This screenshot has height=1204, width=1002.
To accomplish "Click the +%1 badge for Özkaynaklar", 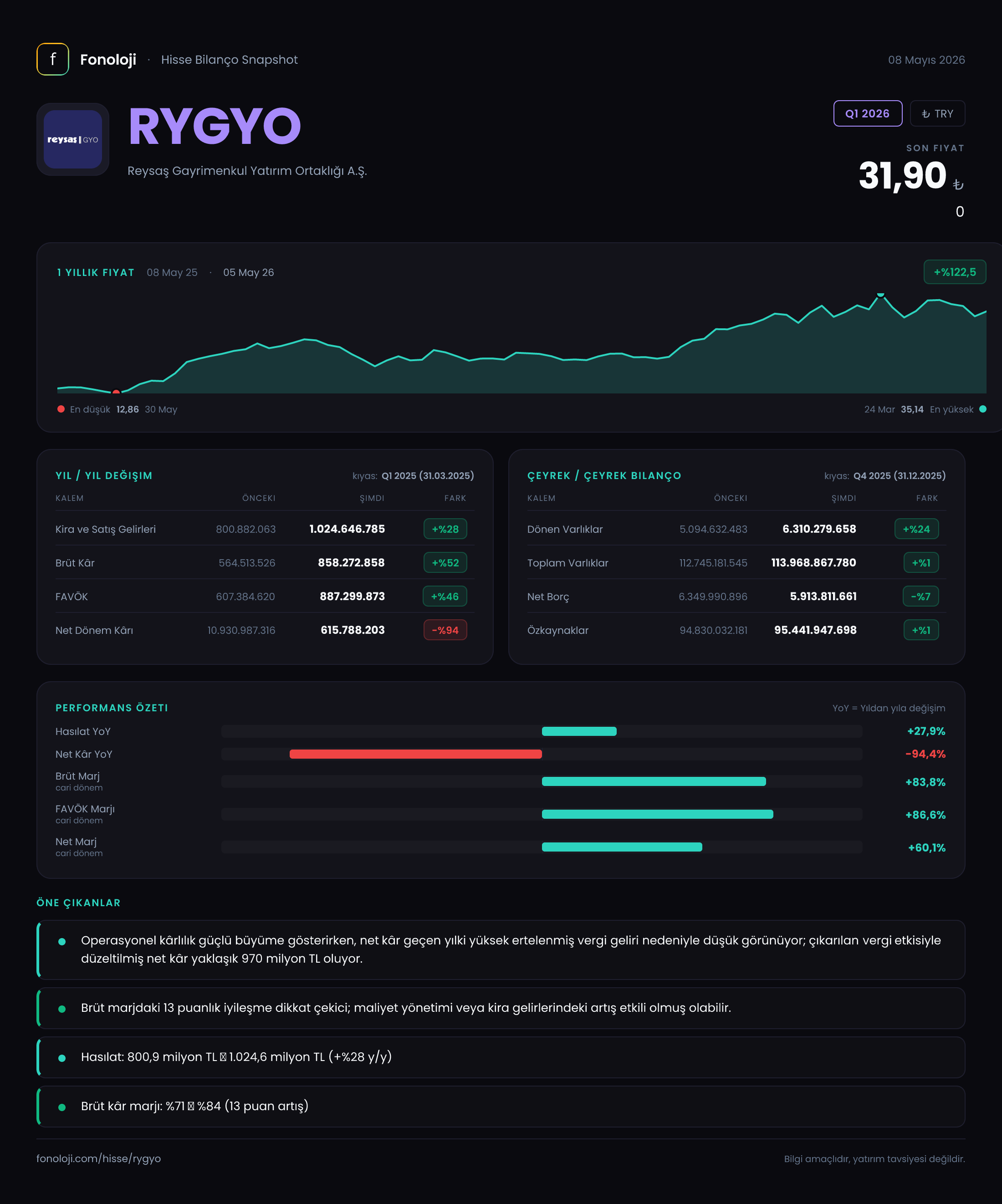I will 921,630.
